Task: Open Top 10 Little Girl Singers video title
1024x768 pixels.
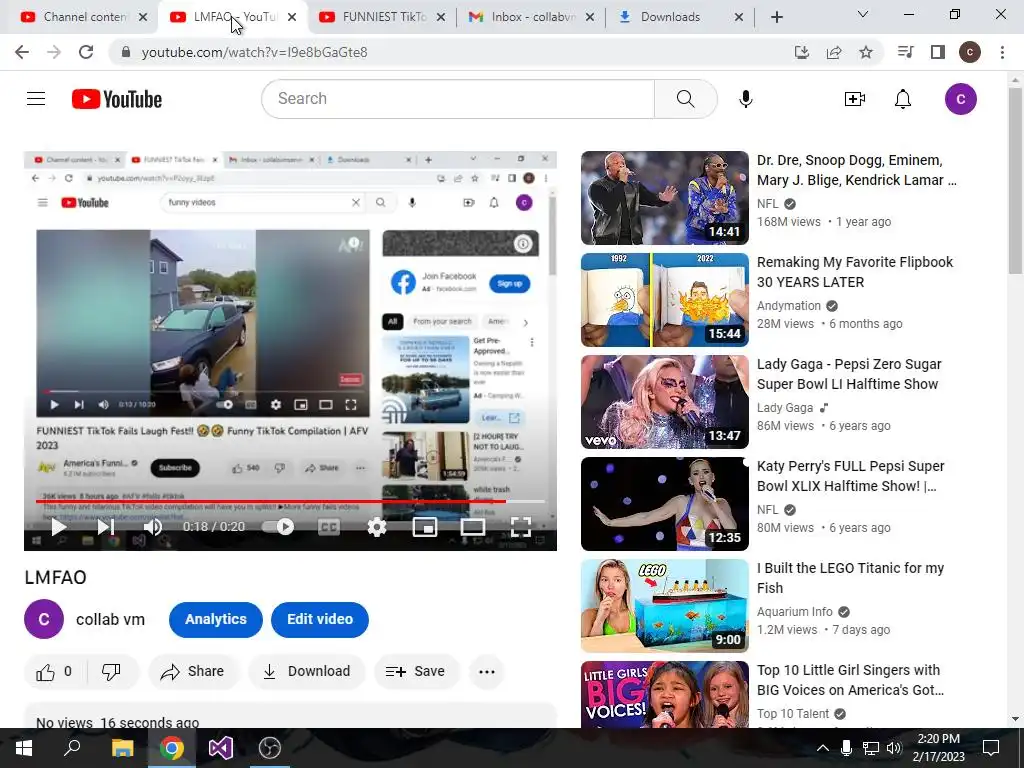Action: point(850,680)
